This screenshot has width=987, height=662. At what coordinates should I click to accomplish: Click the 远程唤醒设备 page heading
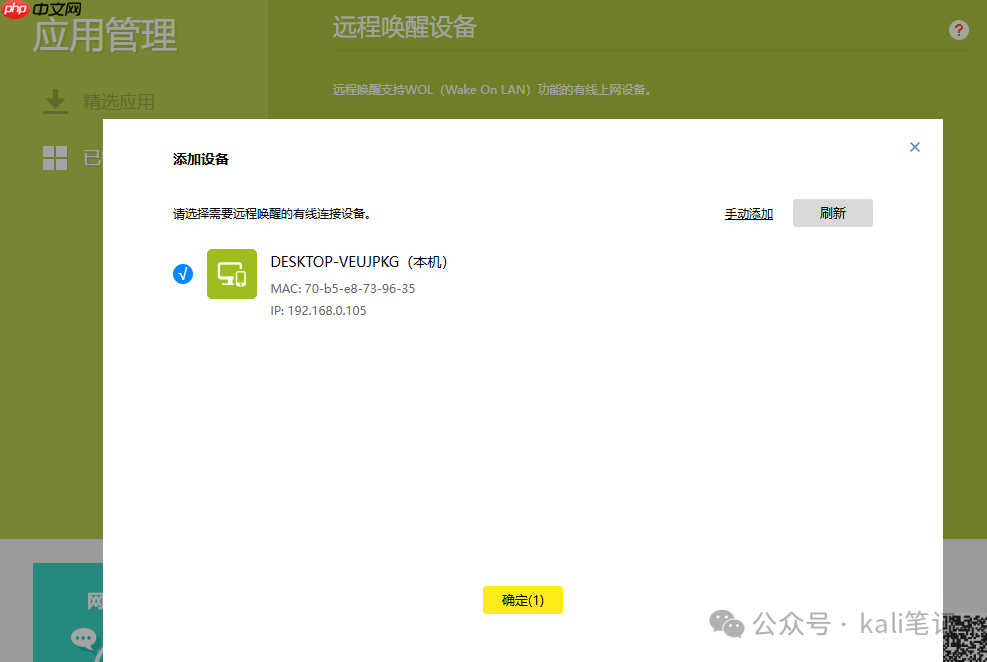point(404,28)
